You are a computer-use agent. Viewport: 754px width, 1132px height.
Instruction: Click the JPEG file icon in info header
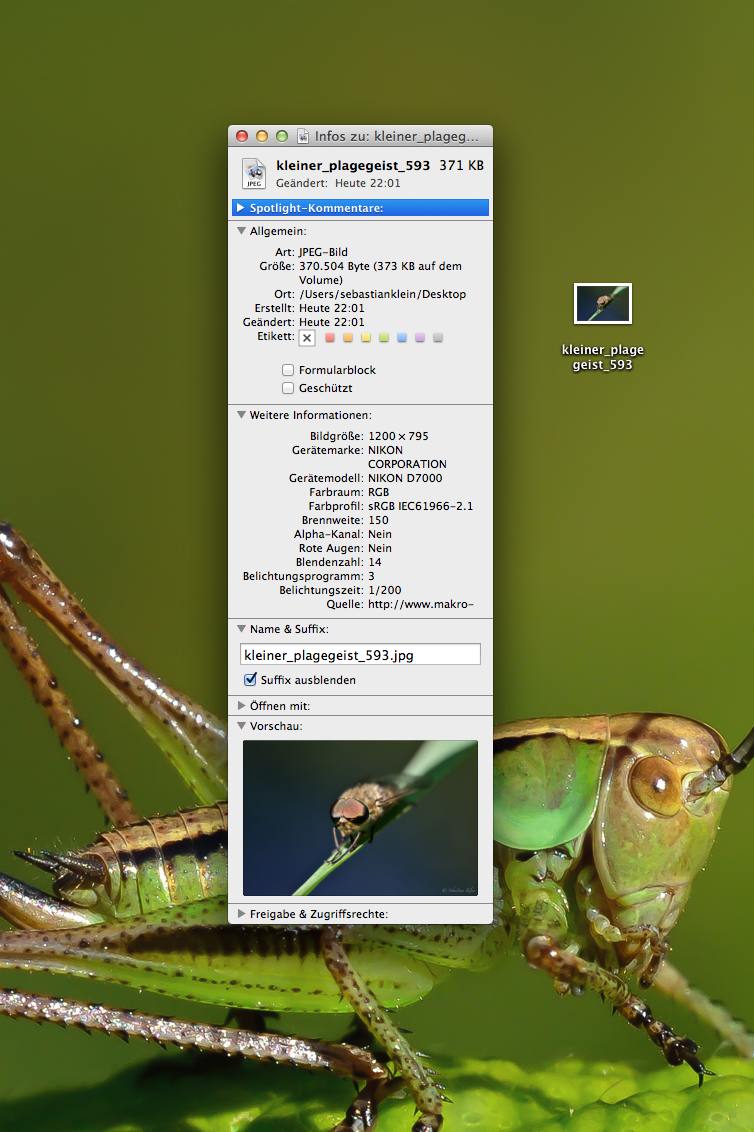coord(254,173)
